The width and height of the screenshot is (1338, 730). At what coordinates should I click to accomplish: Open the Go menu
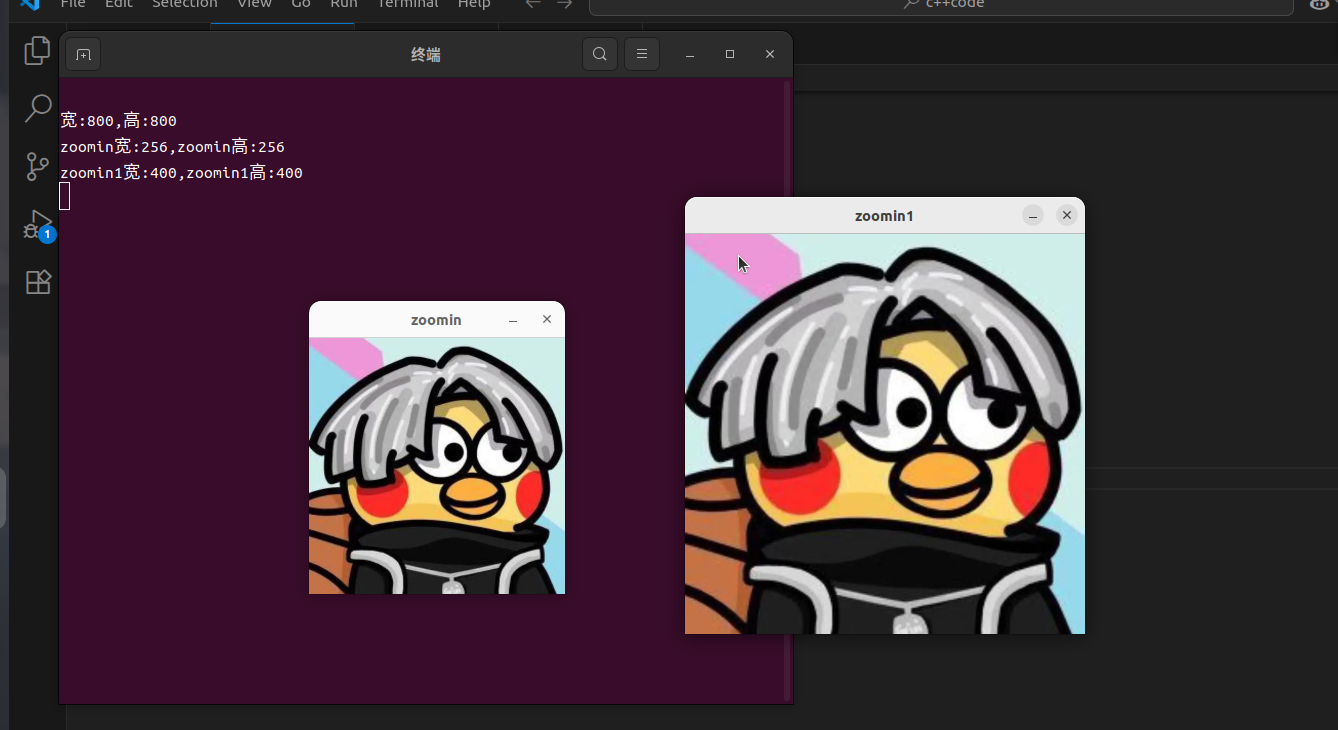[x=301, y=4]
